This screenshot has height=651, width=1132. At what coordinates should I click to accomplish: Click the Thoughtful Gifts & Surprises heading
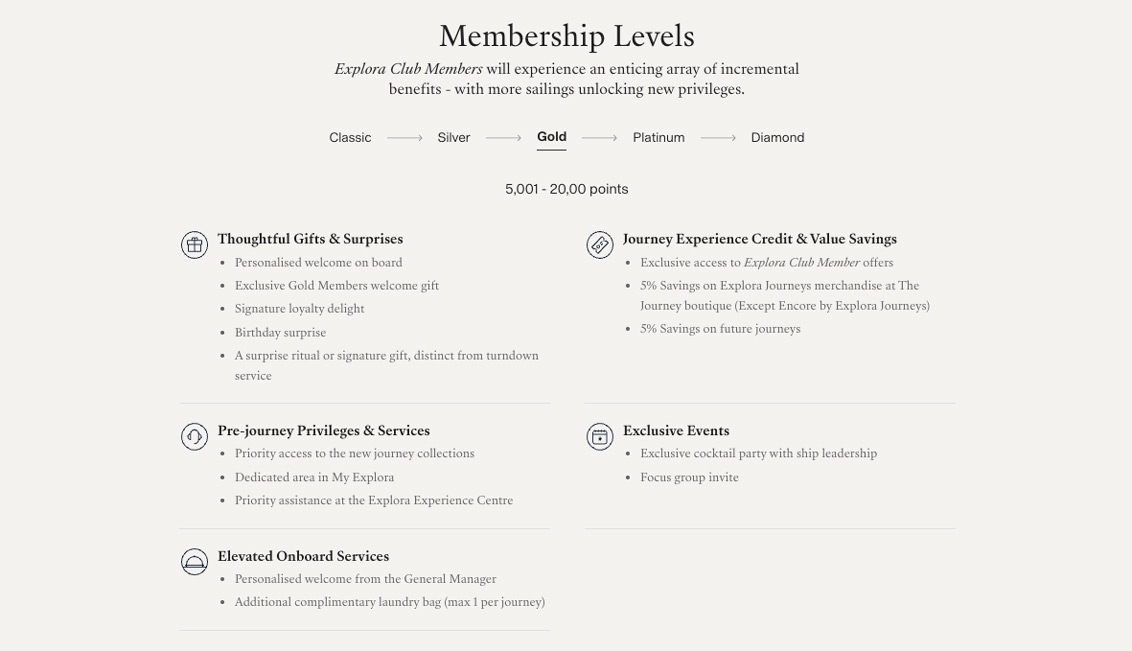(x=310, y=239)
